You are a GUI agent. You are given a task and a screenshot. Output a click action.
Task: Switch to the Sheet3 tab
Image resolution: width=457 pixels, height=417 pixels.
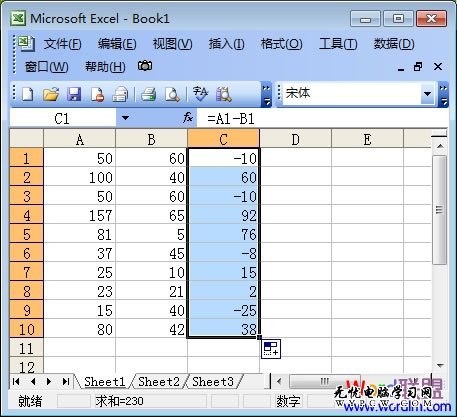click(x=213, y=381)
